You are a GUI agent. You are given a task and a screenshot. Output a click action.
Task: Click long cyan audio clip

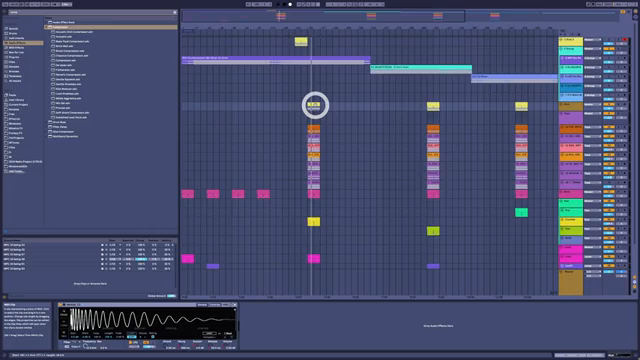click(x=421, y=69)
